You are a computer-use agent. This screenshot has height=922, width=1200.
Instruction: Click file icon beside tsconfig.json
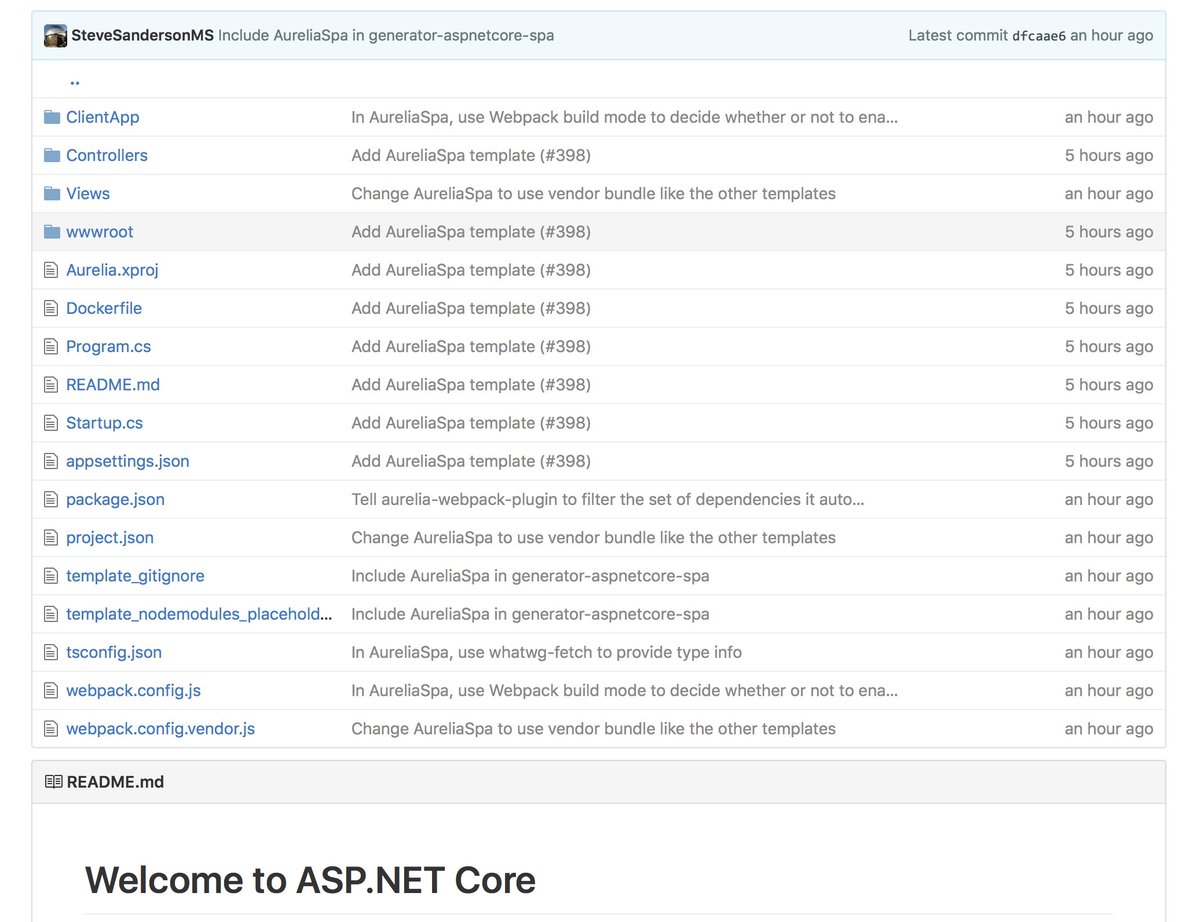(52, 652)
